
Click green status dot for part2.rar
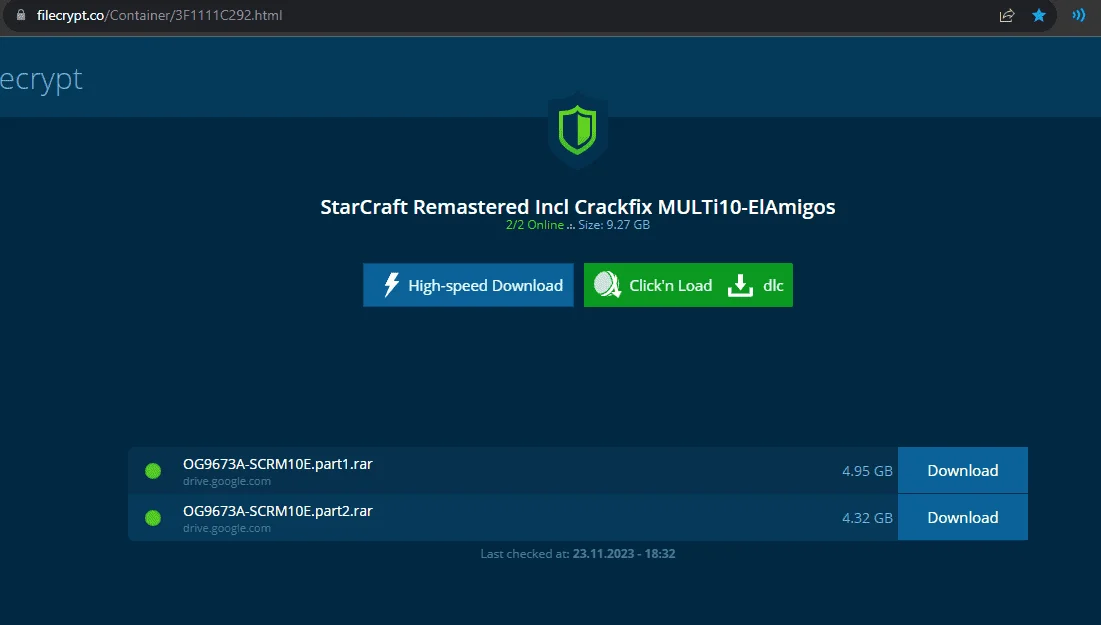pos(153,518)
